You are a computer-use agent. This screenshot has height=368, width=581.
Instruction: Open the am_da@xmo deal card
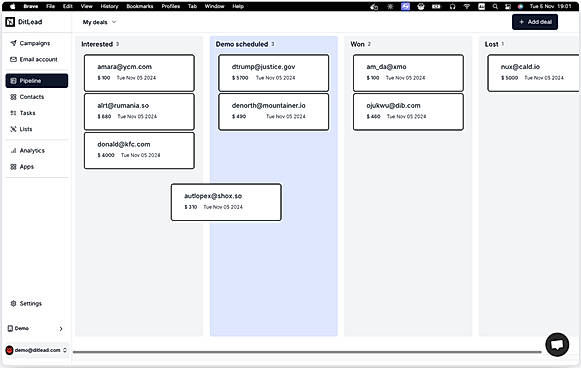408,73
